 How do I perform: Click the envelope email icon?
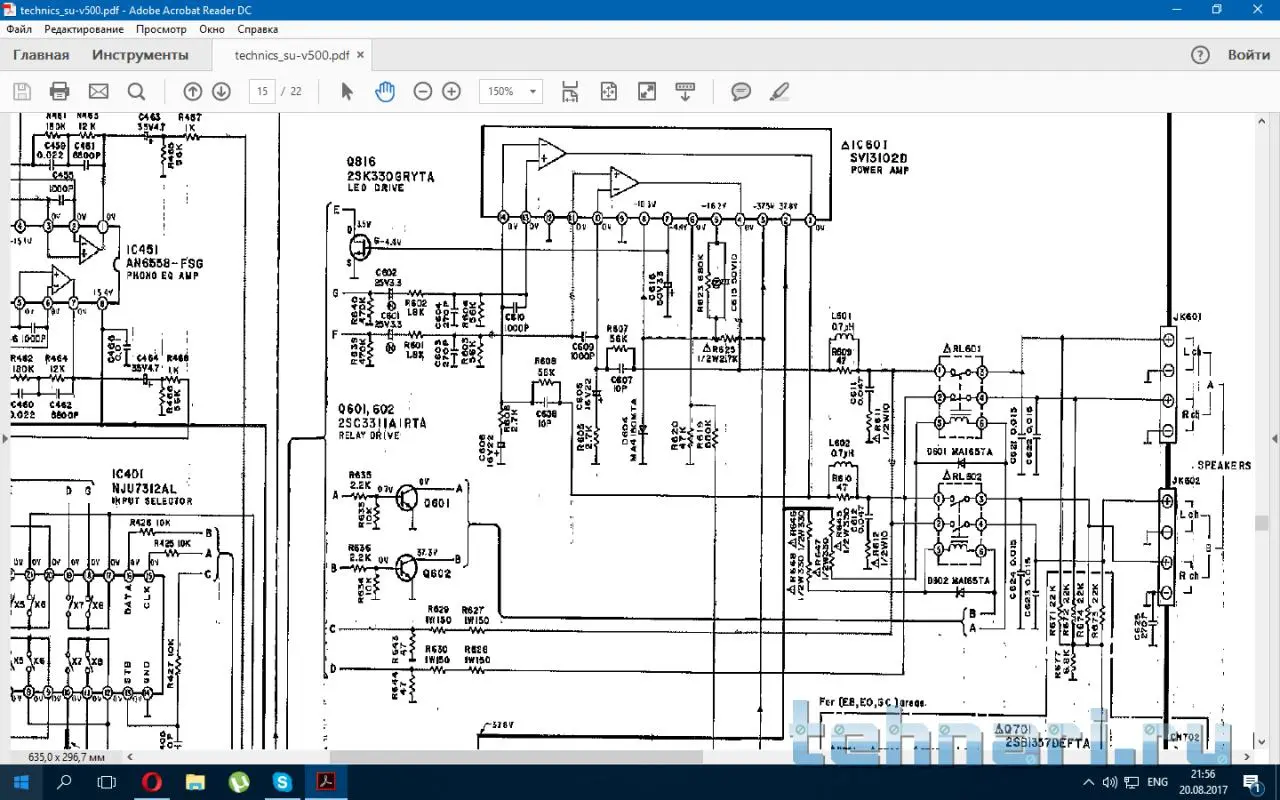click(98, 92)
